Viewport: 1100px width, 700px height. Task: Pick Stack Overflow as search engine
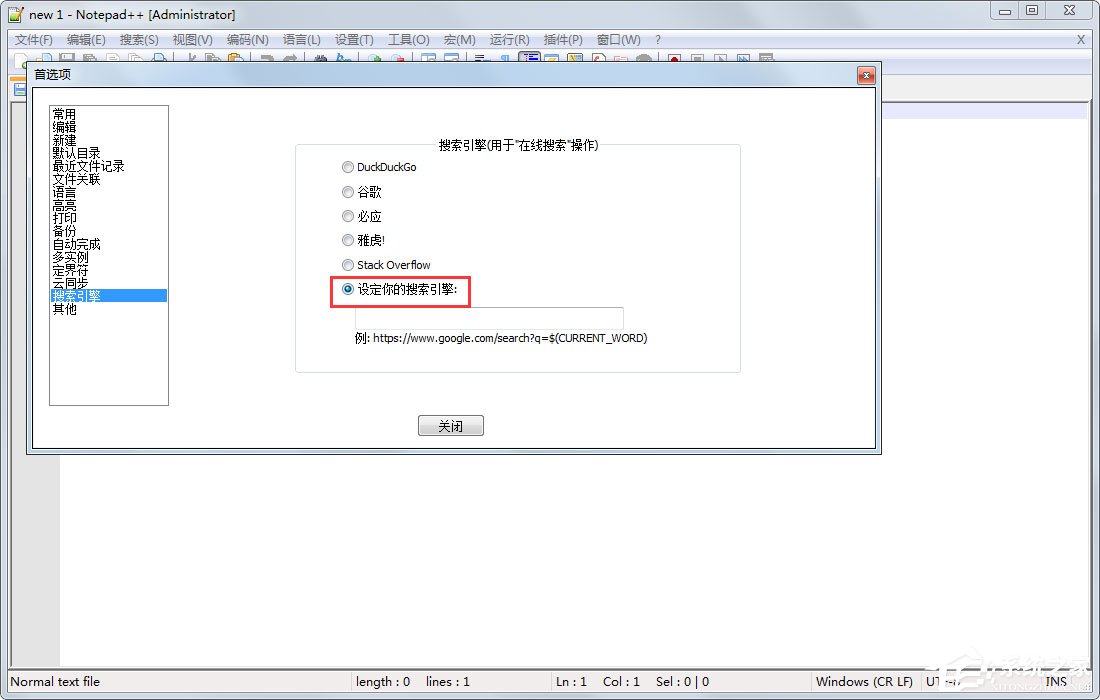(x=348, y=265)
